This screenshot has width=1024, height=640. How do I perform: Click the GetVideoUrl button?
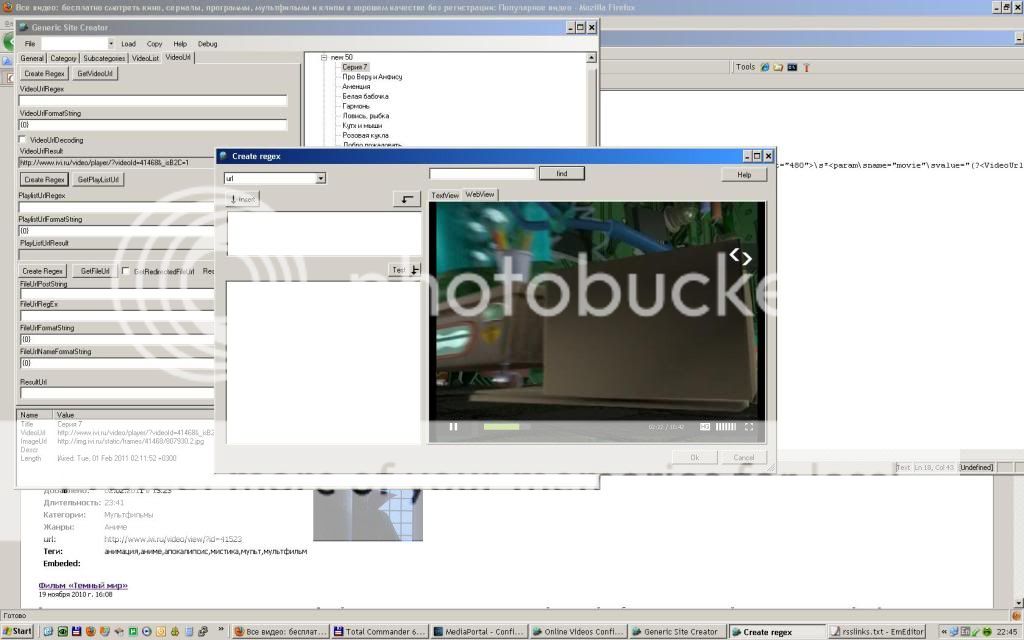pos(96,73)
